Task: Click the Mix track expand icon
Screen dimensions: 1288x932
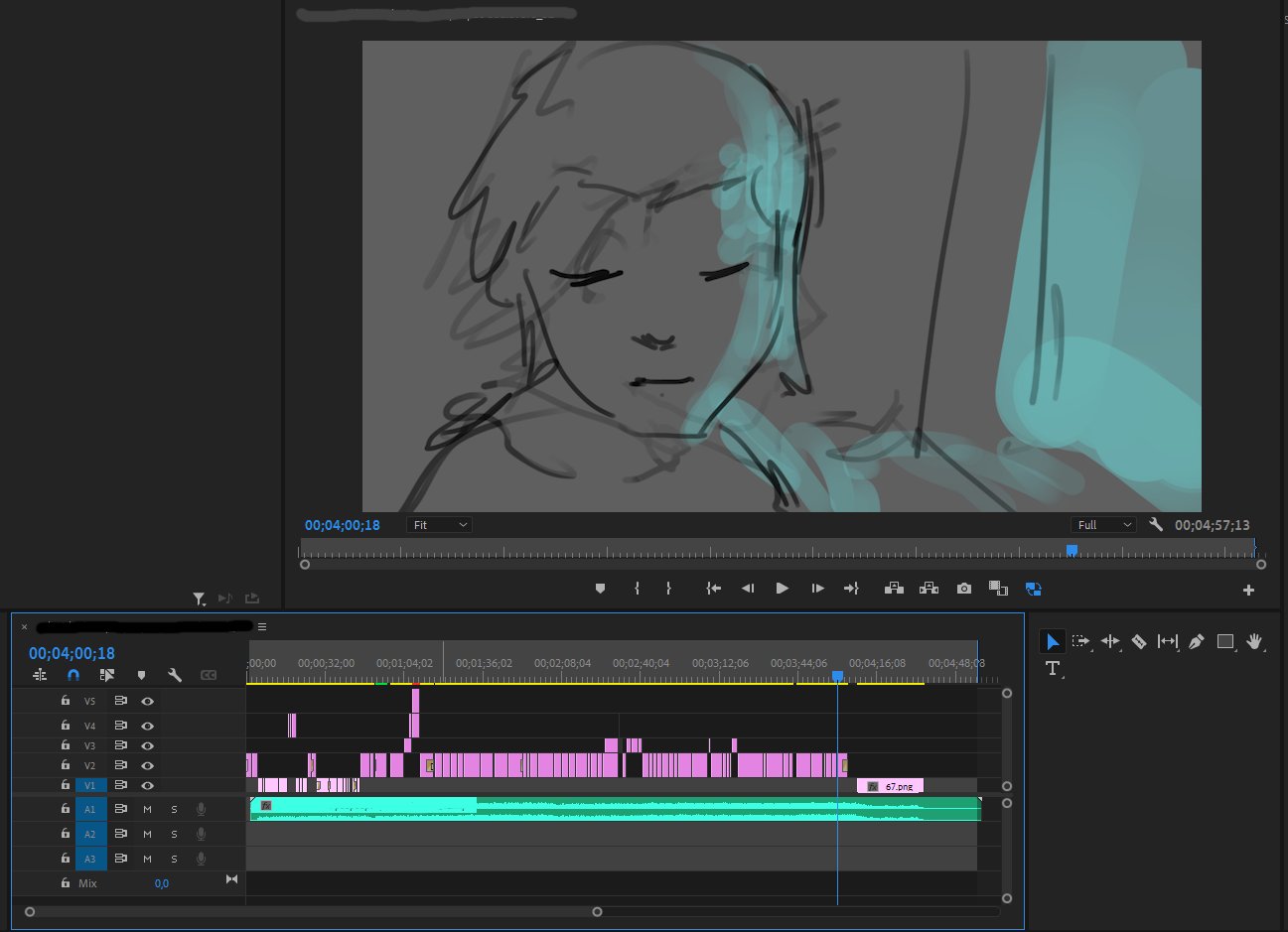Action: [232, 879]
